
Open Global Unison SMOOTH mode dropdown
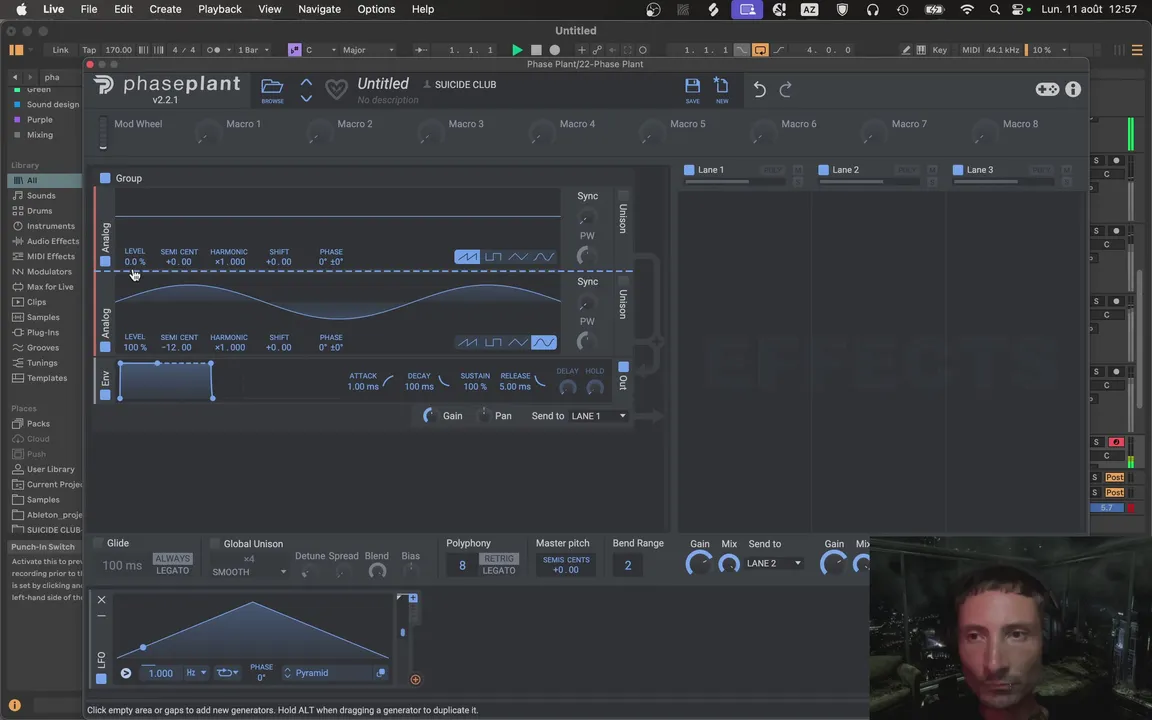248,572
